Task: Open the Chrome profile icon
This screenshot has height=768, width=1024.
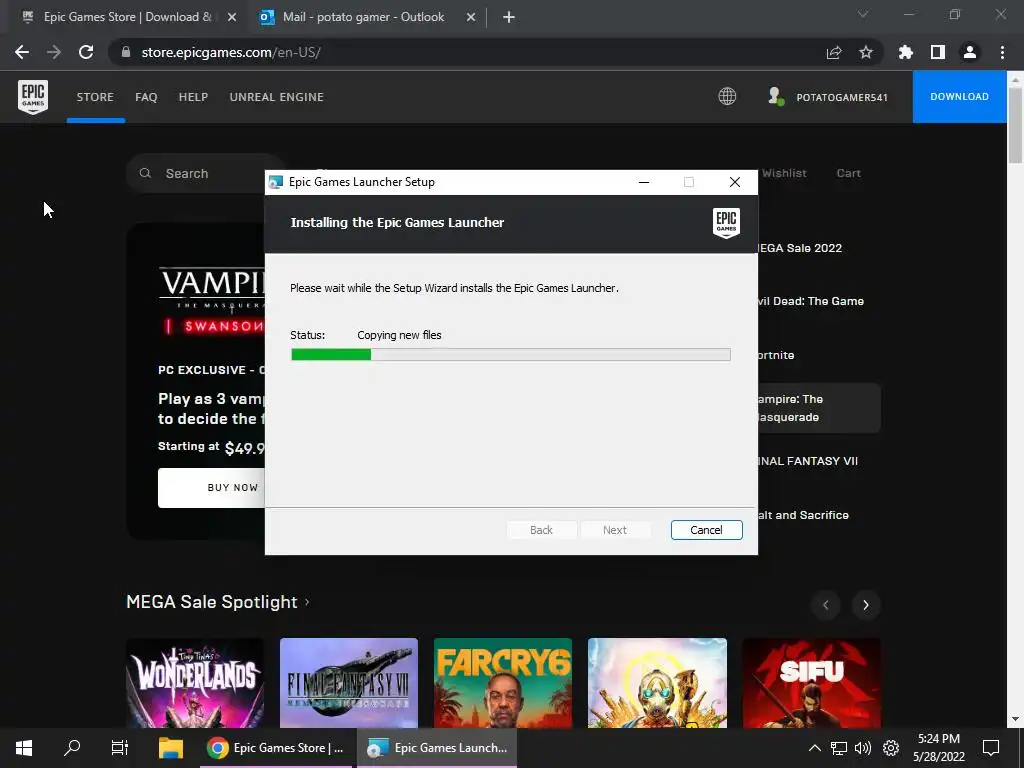Action: click(970, 52)
